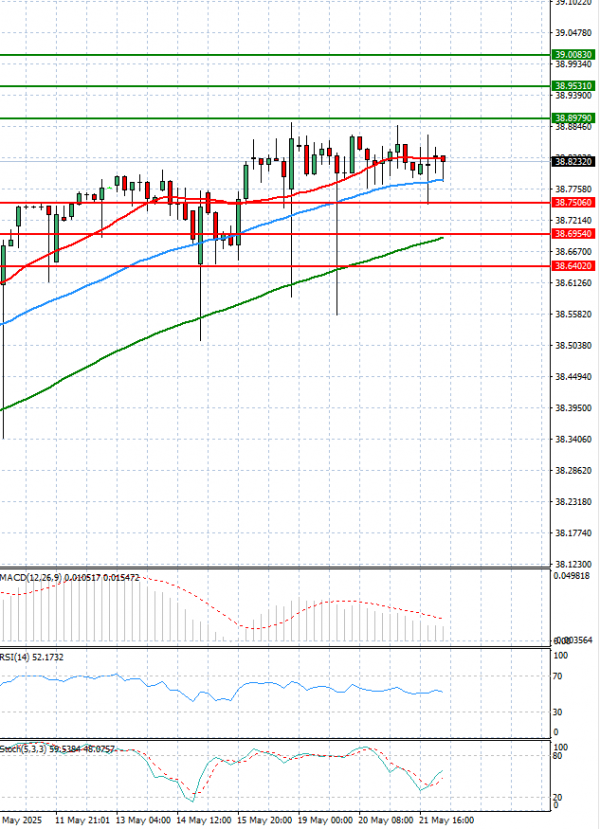
Task: Click the 14 May 12:00 time label
Action: click(x=204, y=820)
